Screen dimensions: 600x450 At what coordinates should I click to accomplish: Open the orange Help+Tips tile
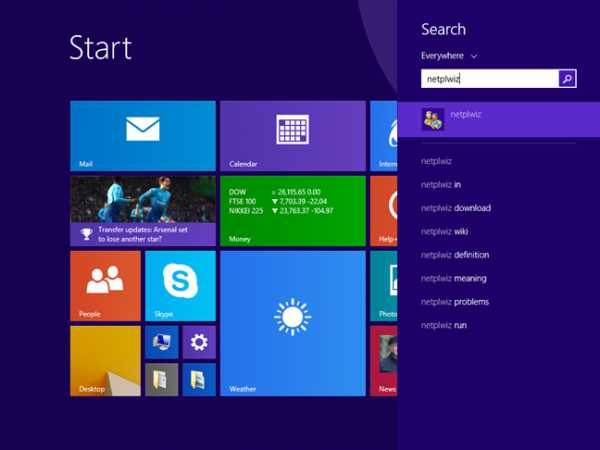384,211
